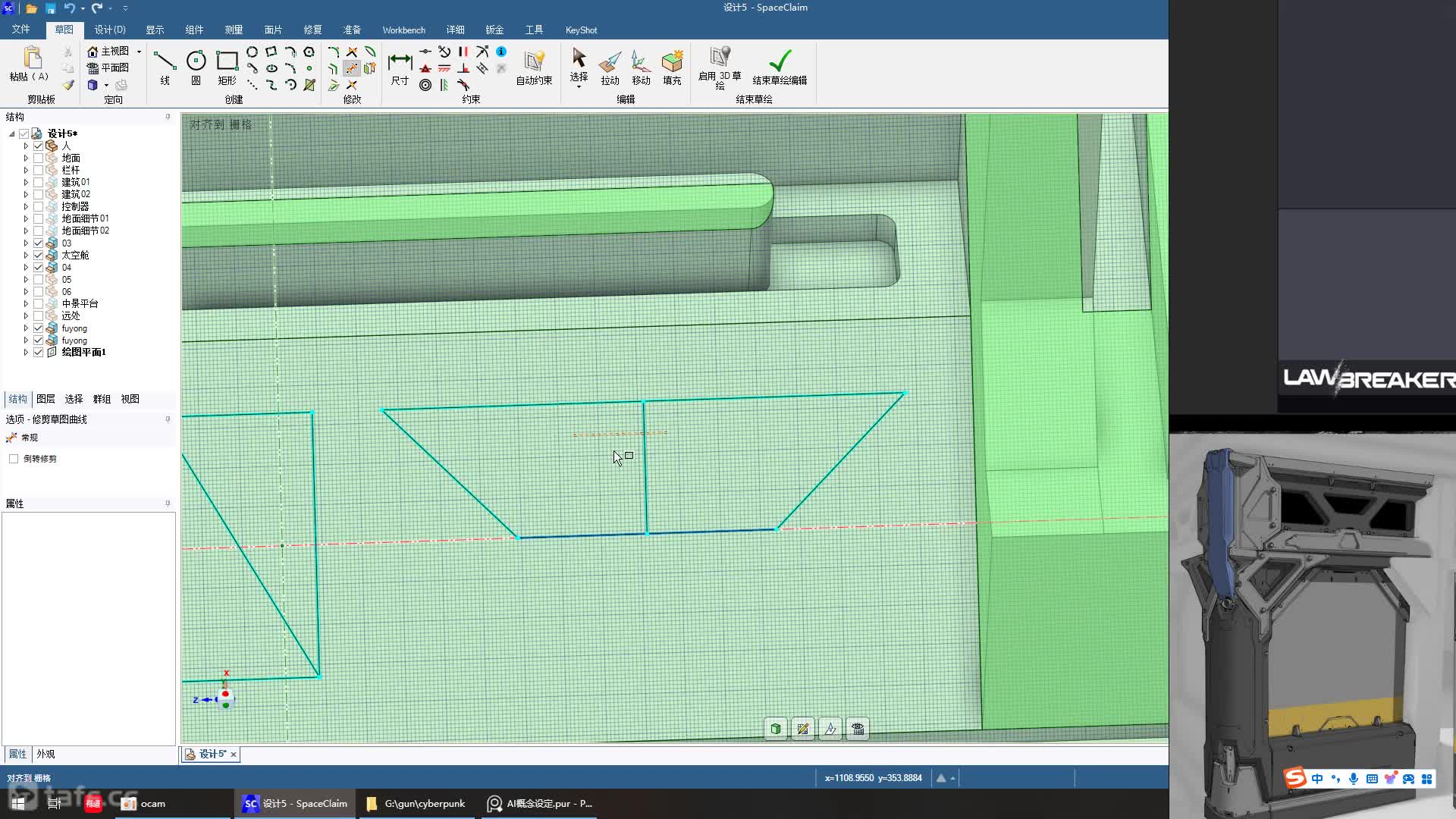Image resolution: width=1456 pixels, height=819 pixels.
Task: Click the format painter brush icon
Action: coord(68,85)
